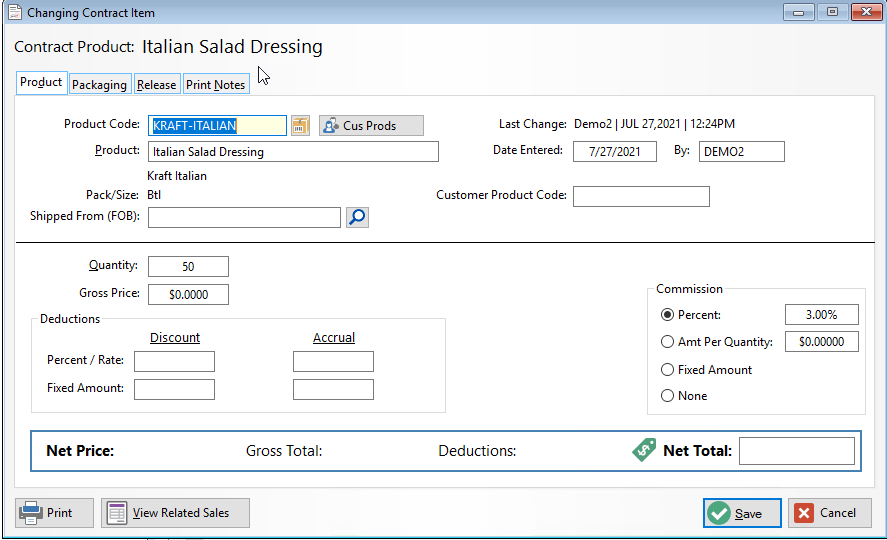Close the Changing Contract Item window
Image resolution: width=887 pixels, height=540 pixels.
pos(866,12)
